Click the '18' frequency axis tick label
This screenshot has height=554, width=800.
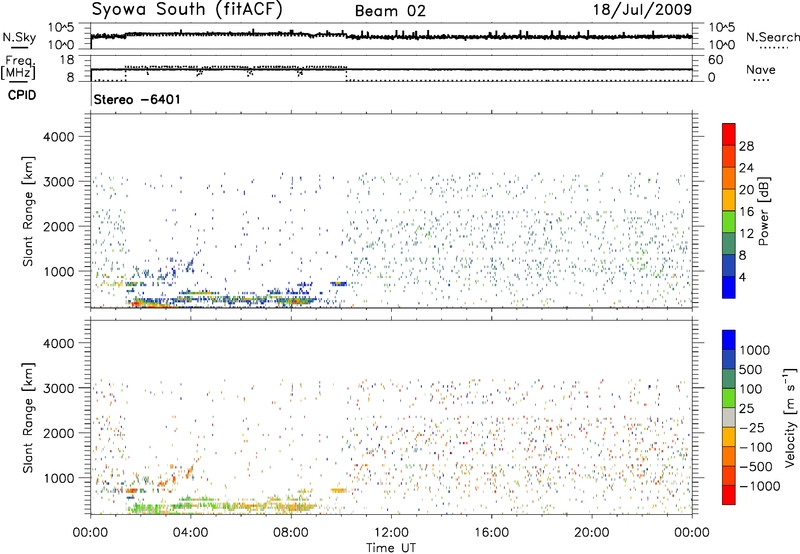click(x=67, y=60)
